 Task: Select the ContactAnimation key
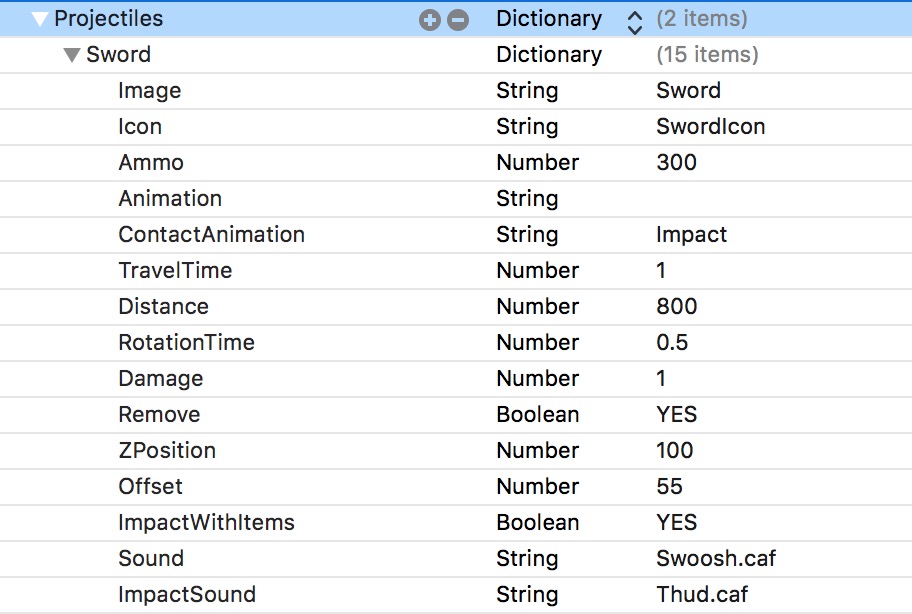211,234
